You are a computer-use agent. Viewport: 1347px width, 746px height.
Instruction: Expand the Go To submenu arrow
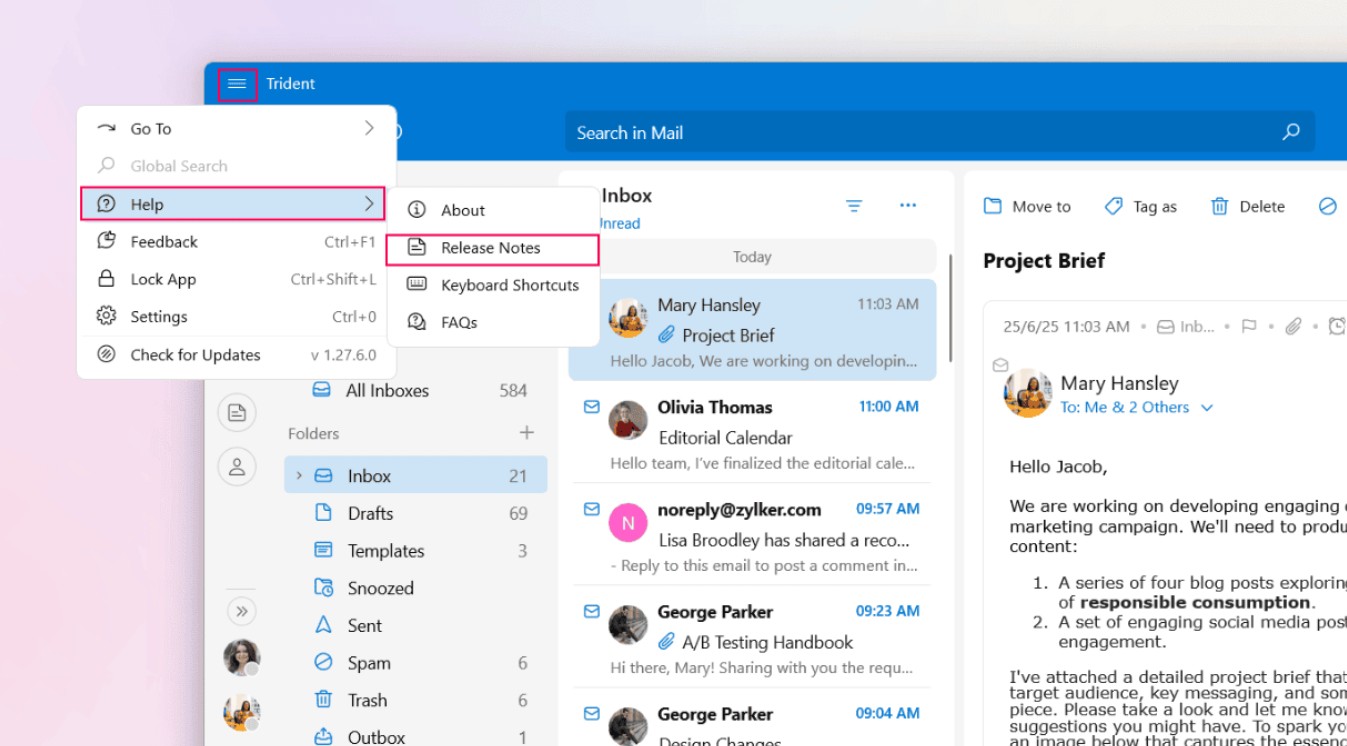[369, 128]
